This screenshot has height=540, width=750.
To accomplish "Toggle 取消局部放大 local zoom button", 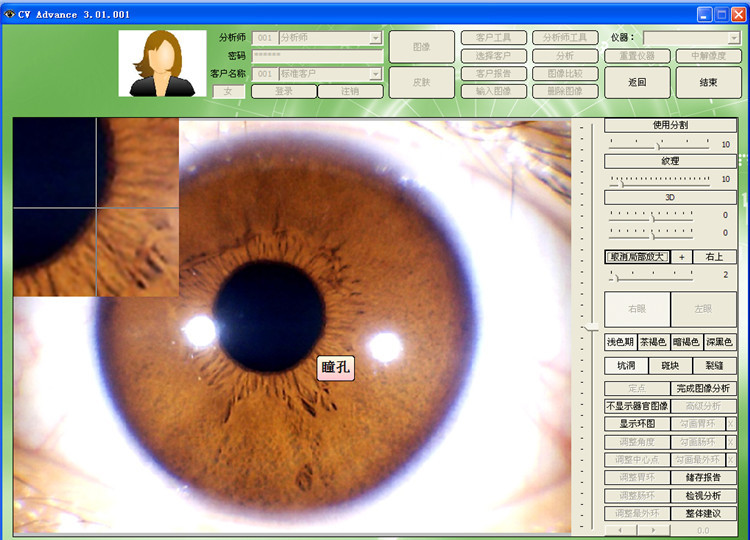I will pos(637,257).
